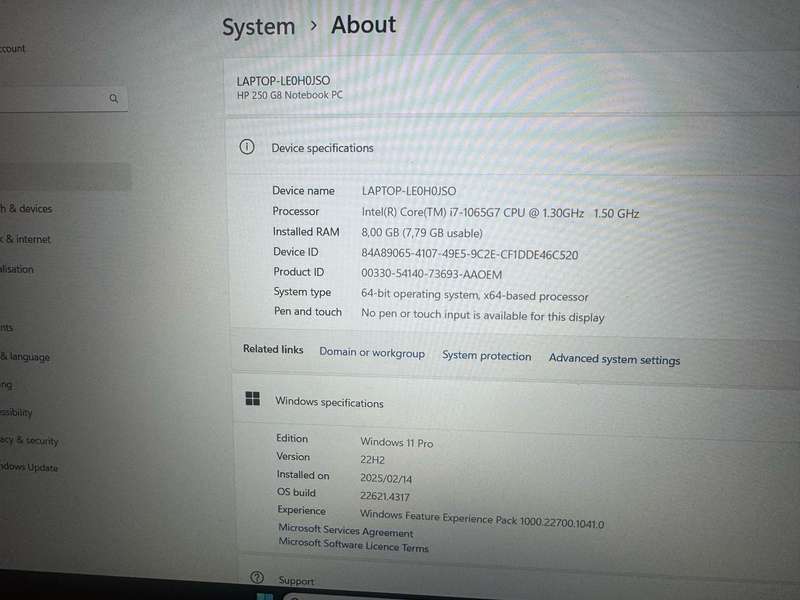
Task: Open Privacy & security in sidebar
Action: point(29,440)
